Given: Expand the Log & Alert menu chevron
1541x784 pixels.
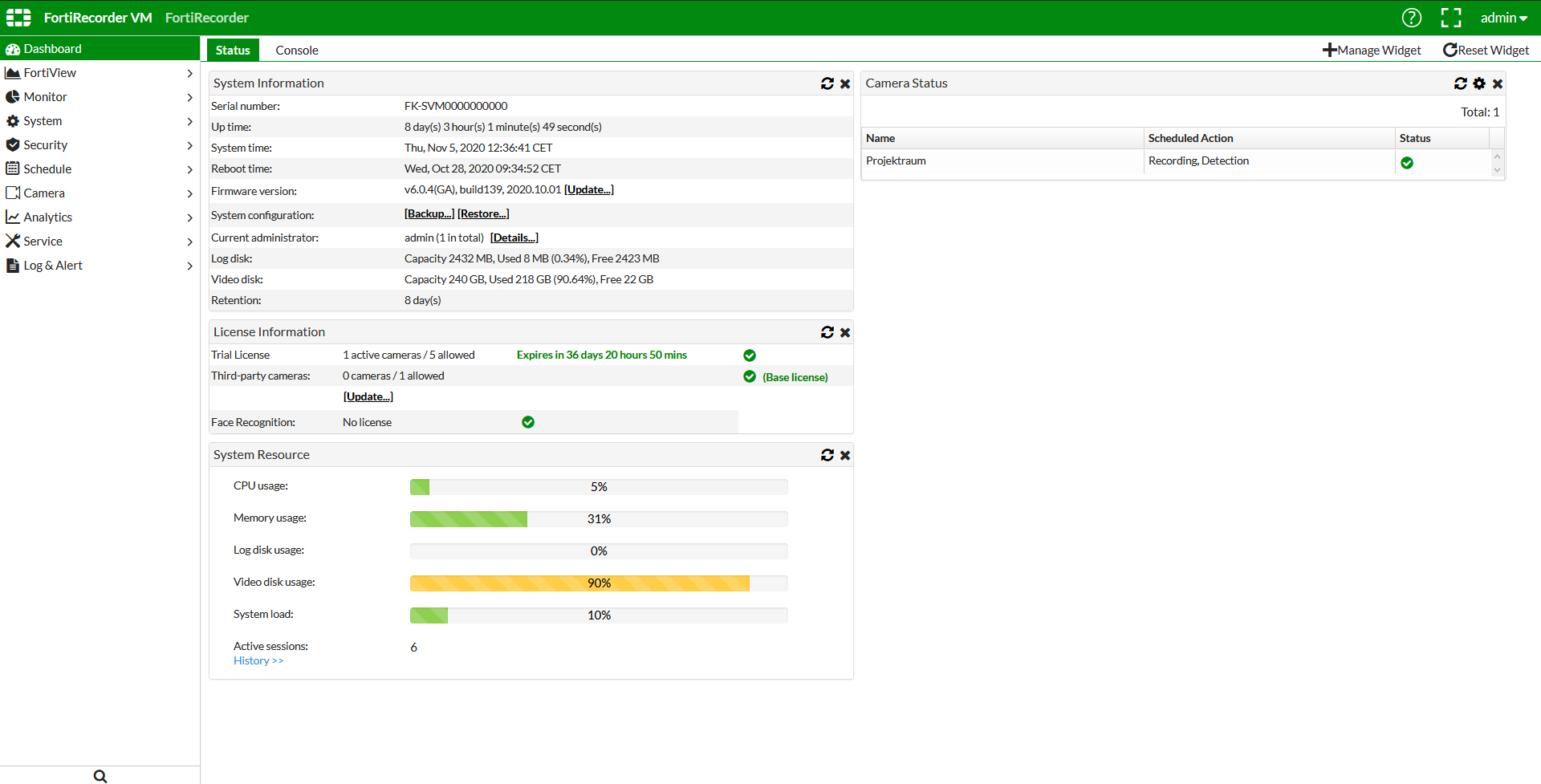Looking at the screenshot, I should 190,266.
